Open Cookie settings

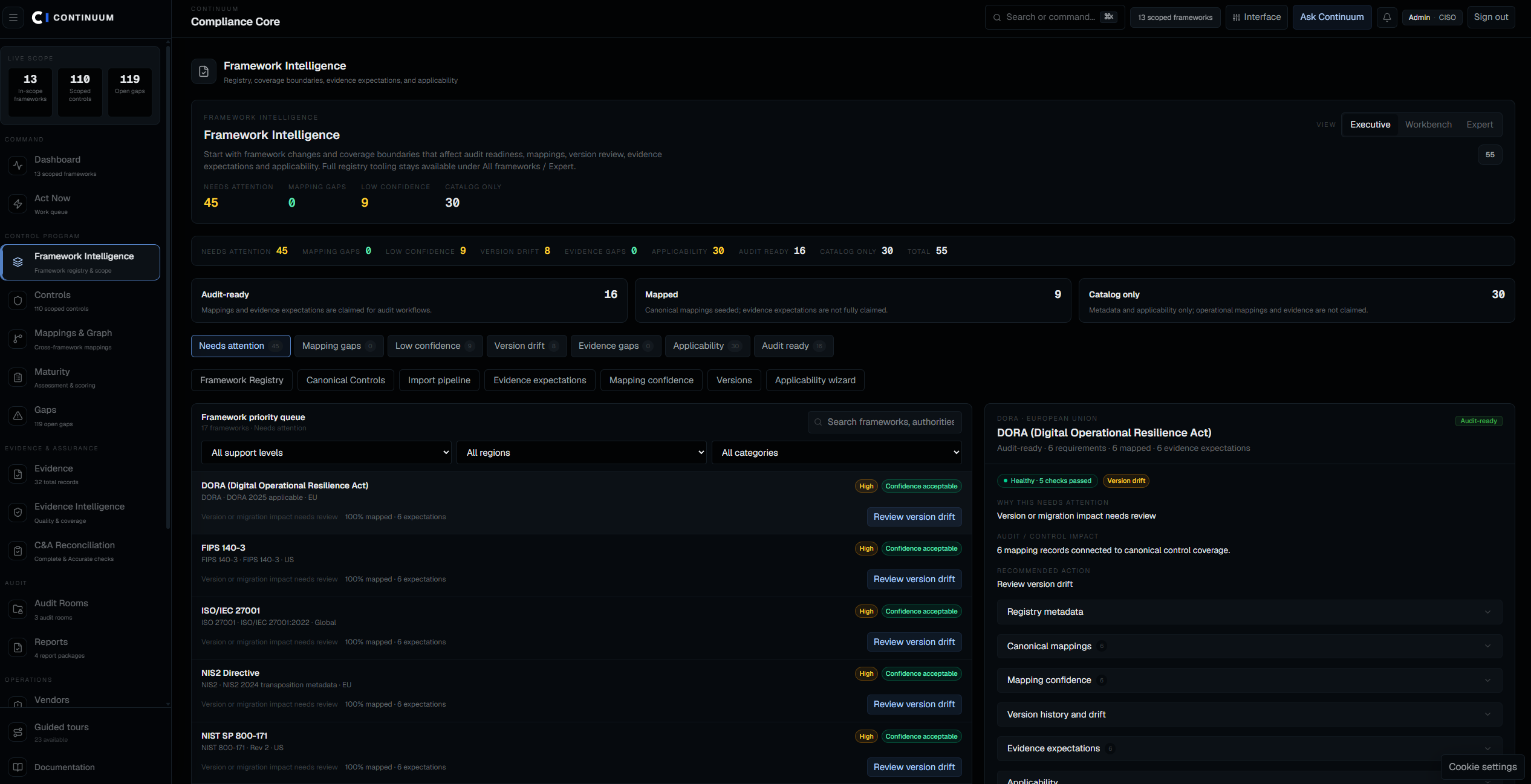pos(1483,766)
